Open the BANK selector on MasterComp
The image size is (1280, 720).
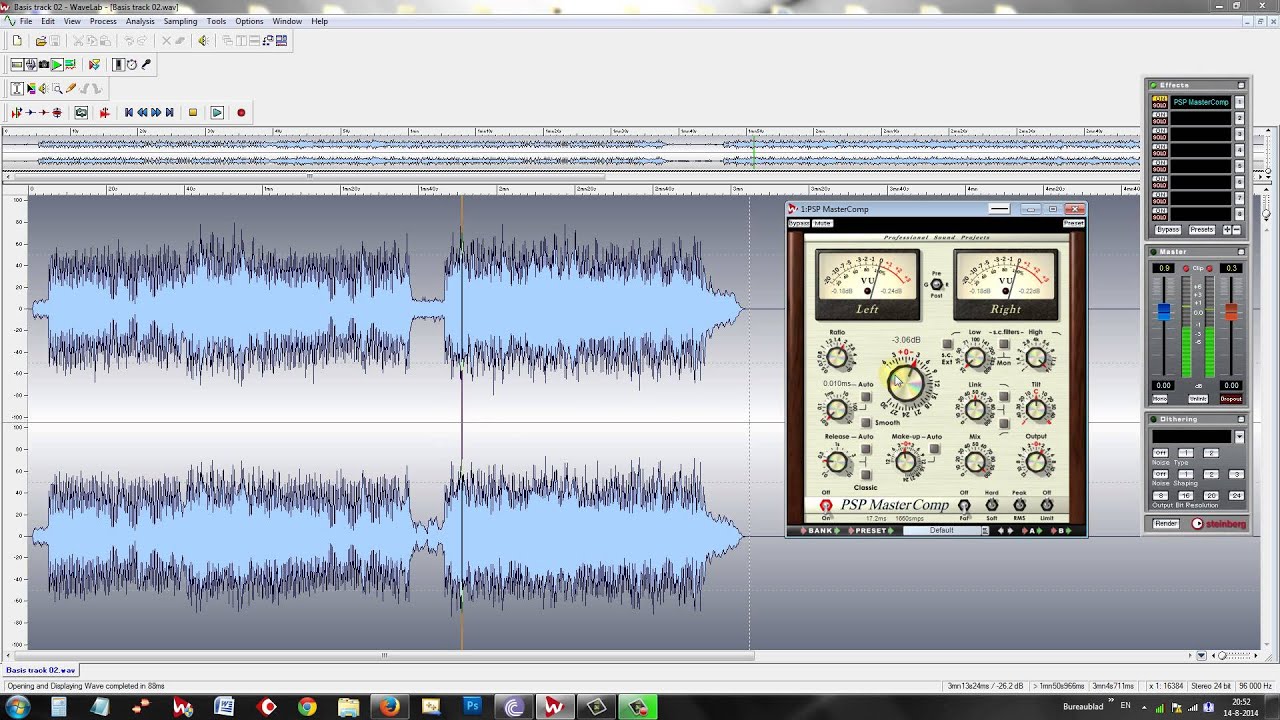point(821,531)
